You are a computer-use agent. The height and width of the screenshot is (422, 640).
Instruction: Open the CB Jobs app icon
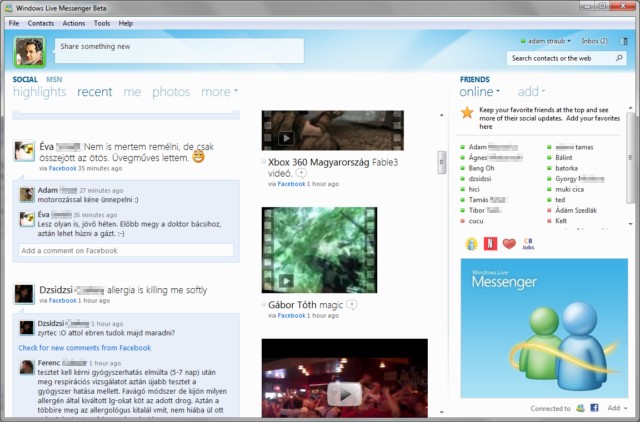click(x=528, y=244)
